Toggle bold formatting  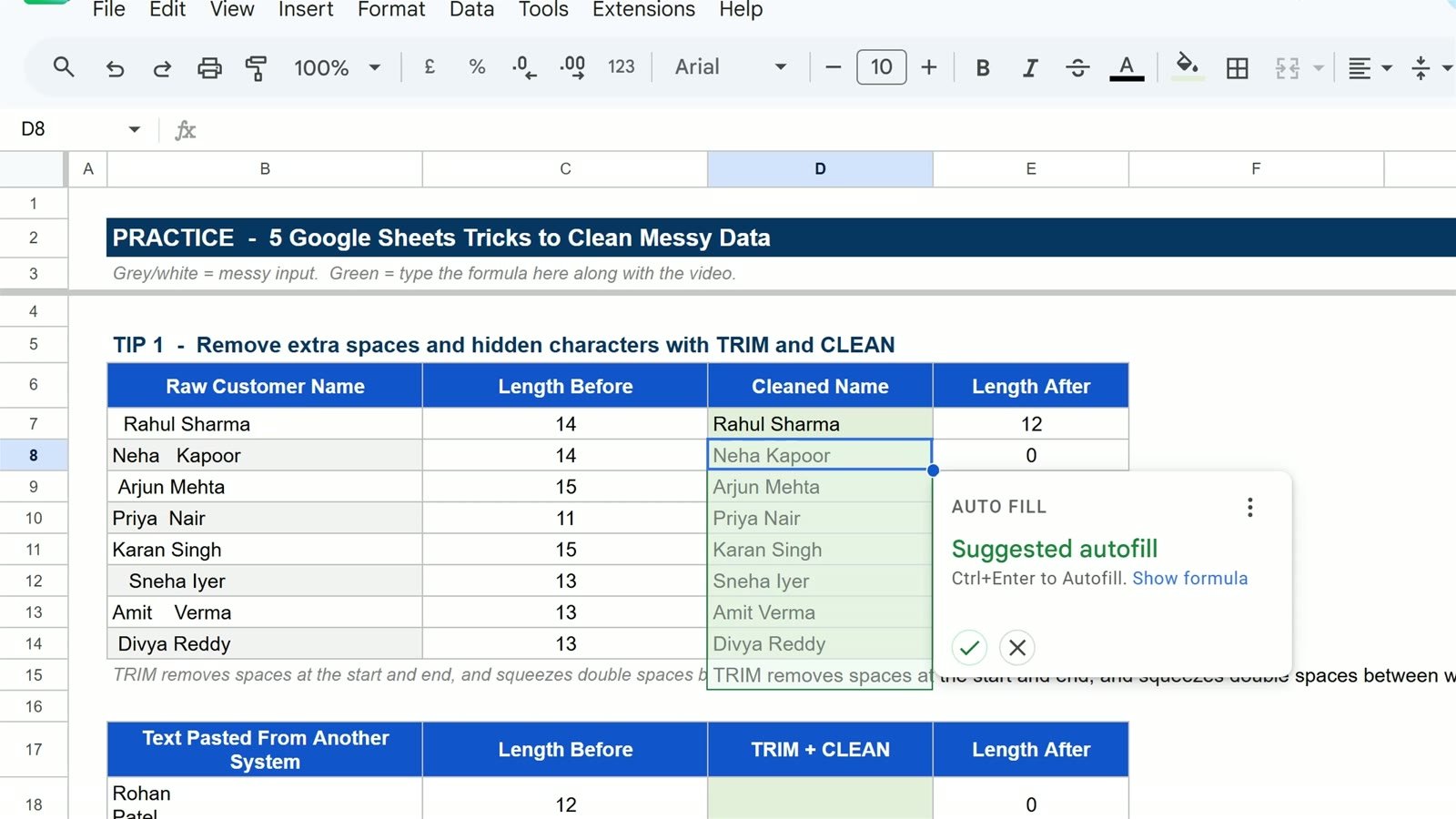(x=983, y=67)
